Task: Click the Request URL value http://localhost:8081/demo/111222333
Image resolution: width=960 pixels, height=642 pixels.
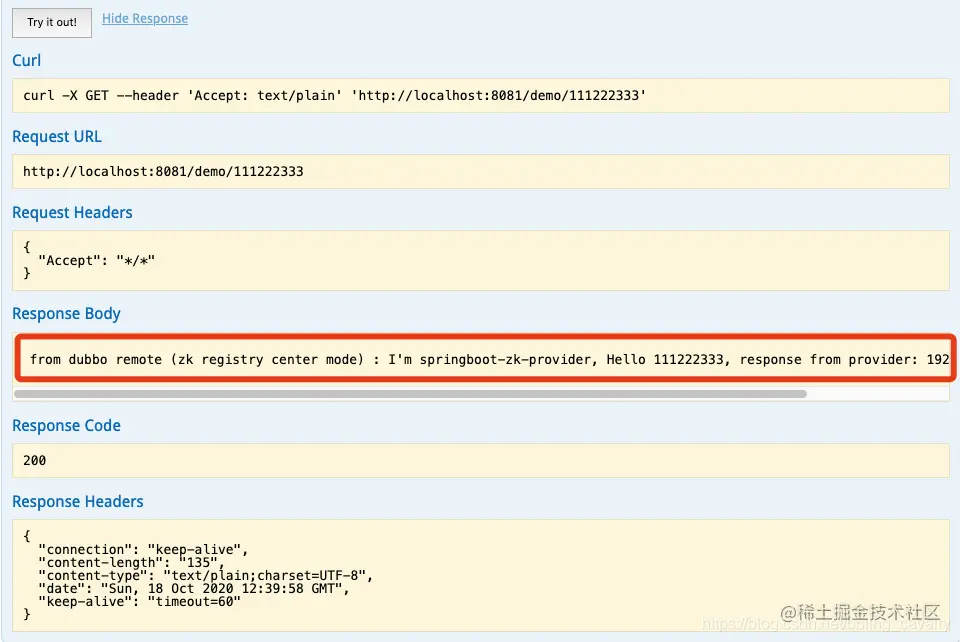Action: coord(163,171)
